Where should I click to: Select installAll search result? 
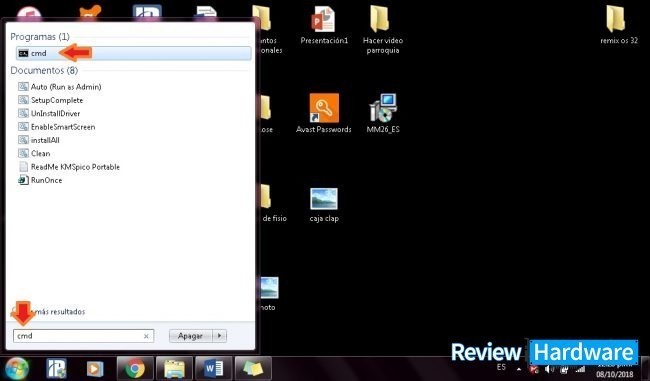(x=39, y=140)
